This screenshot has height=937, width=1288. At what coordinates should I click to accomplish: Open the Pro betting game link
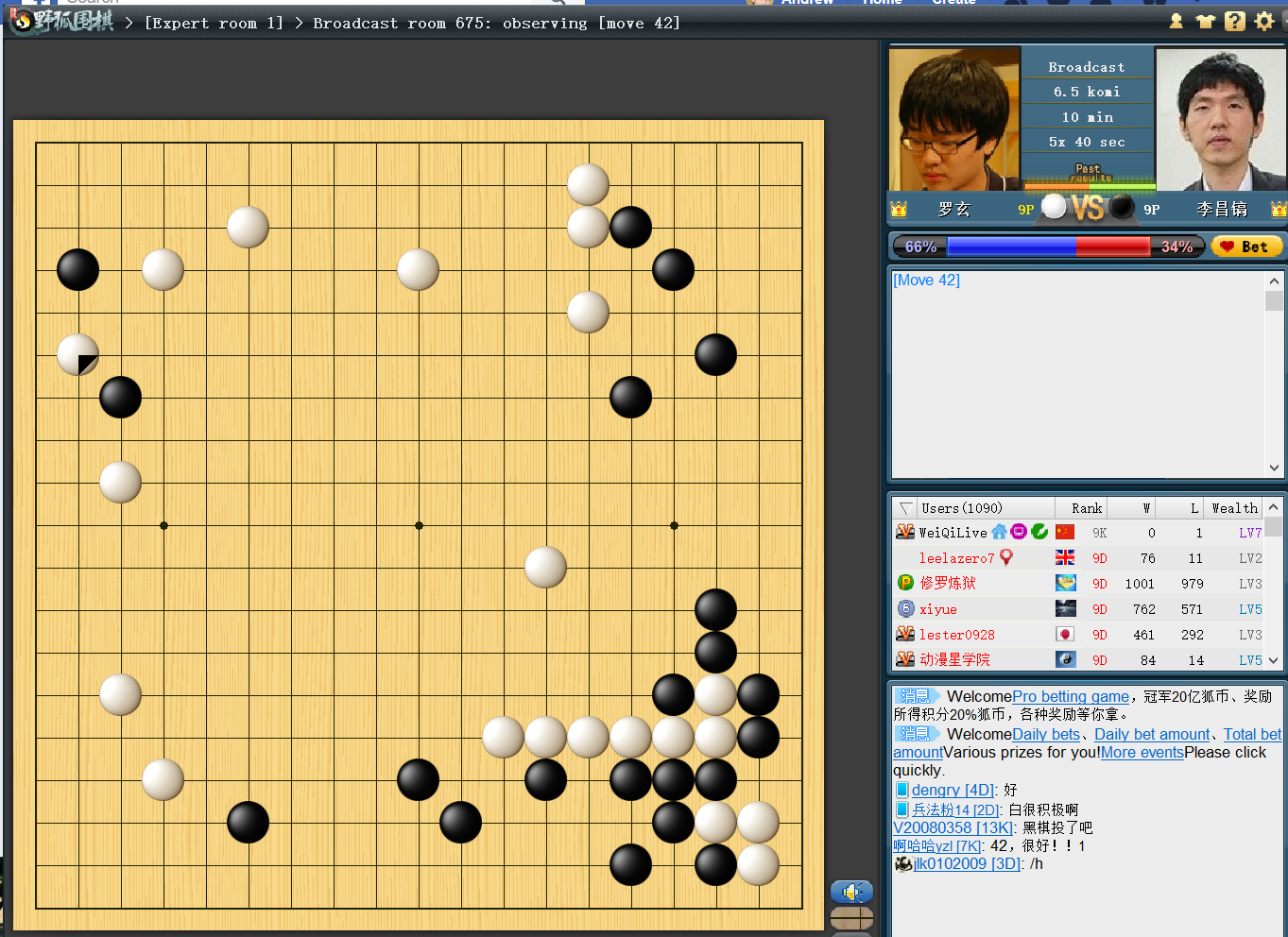[x=1070, y=696]
